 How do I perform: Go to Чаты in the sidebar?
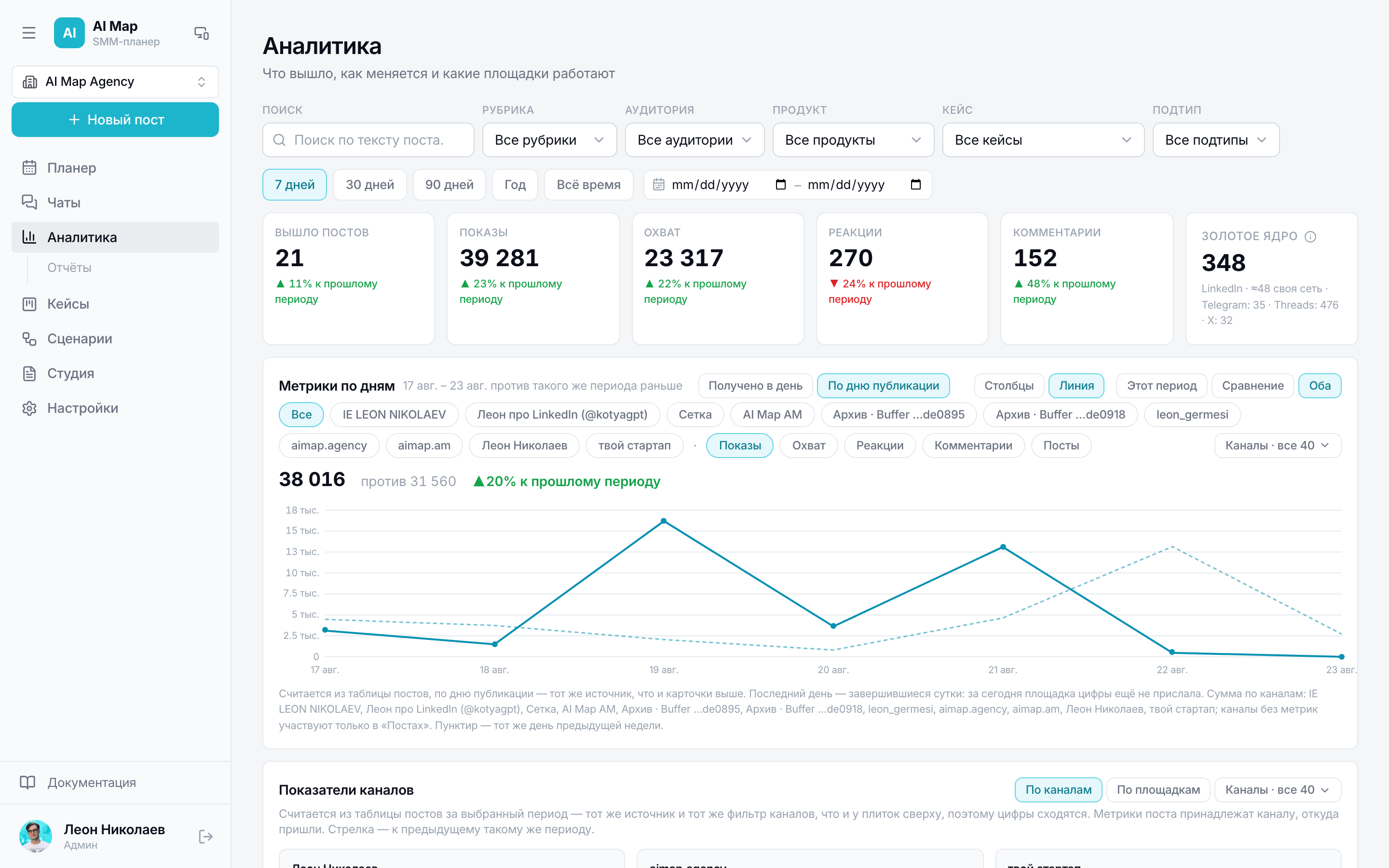coord(115,202)
